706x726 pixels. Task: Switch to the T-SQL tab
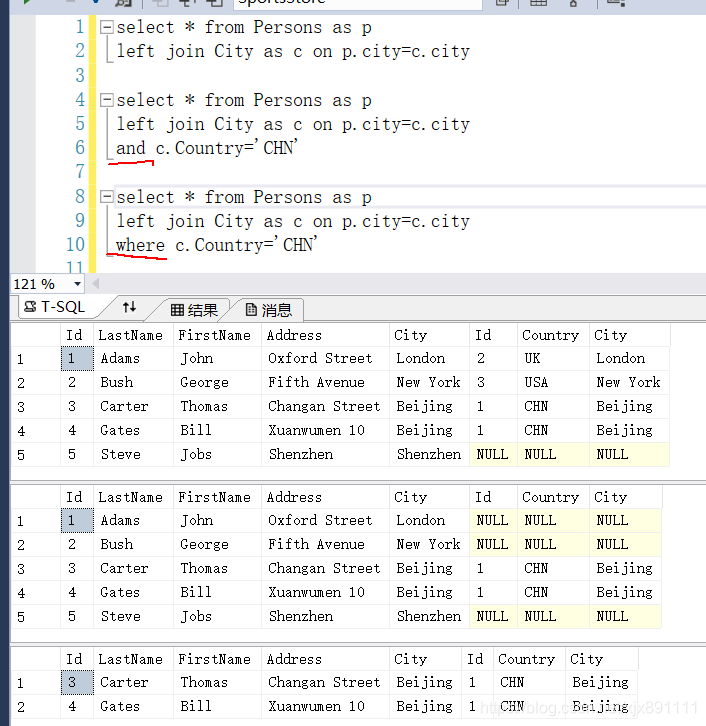click(x=56, y=307)
